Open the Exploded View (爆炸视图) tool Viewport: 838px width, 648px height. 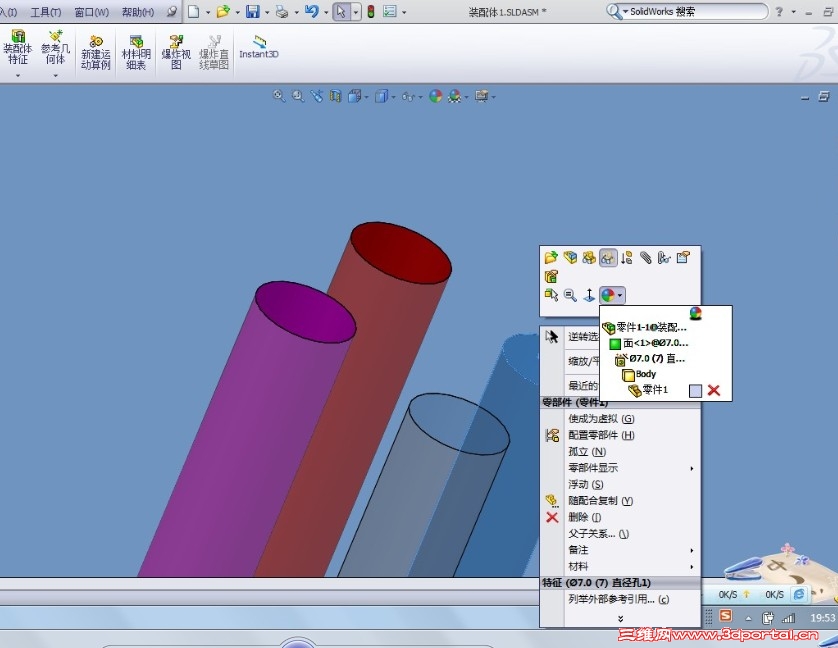click(x=176, y=52)
